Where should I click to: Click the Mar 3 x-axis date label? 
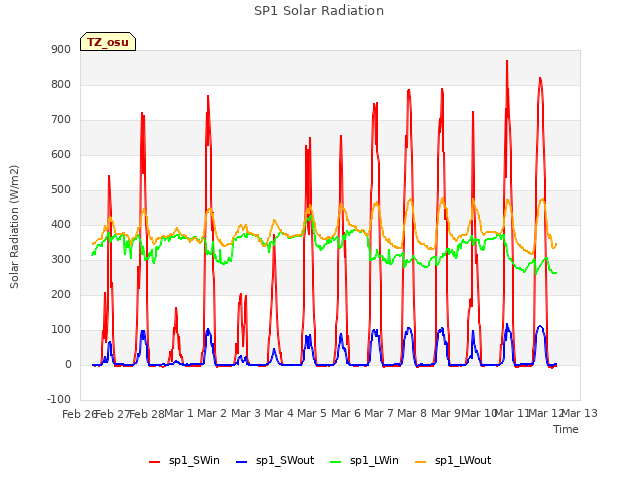tap(246, 413)
